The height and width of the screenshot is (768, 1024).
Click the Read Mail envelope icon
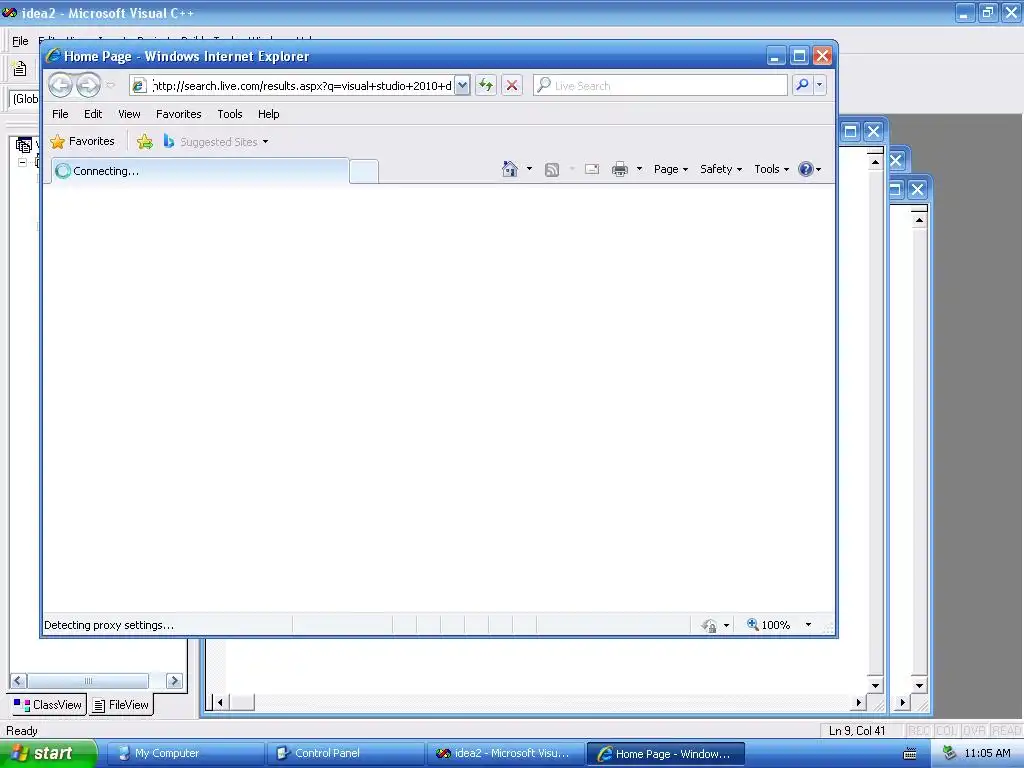point(592,169)
